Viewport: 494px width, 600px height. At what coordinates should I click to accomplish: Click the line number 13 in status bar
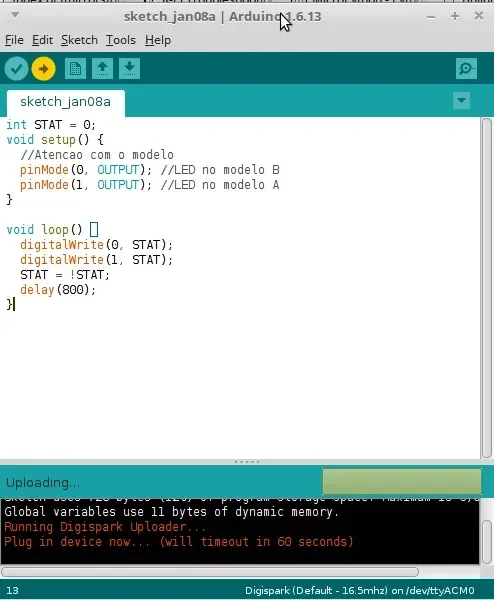pyautogui.click(x=12, y=590)
